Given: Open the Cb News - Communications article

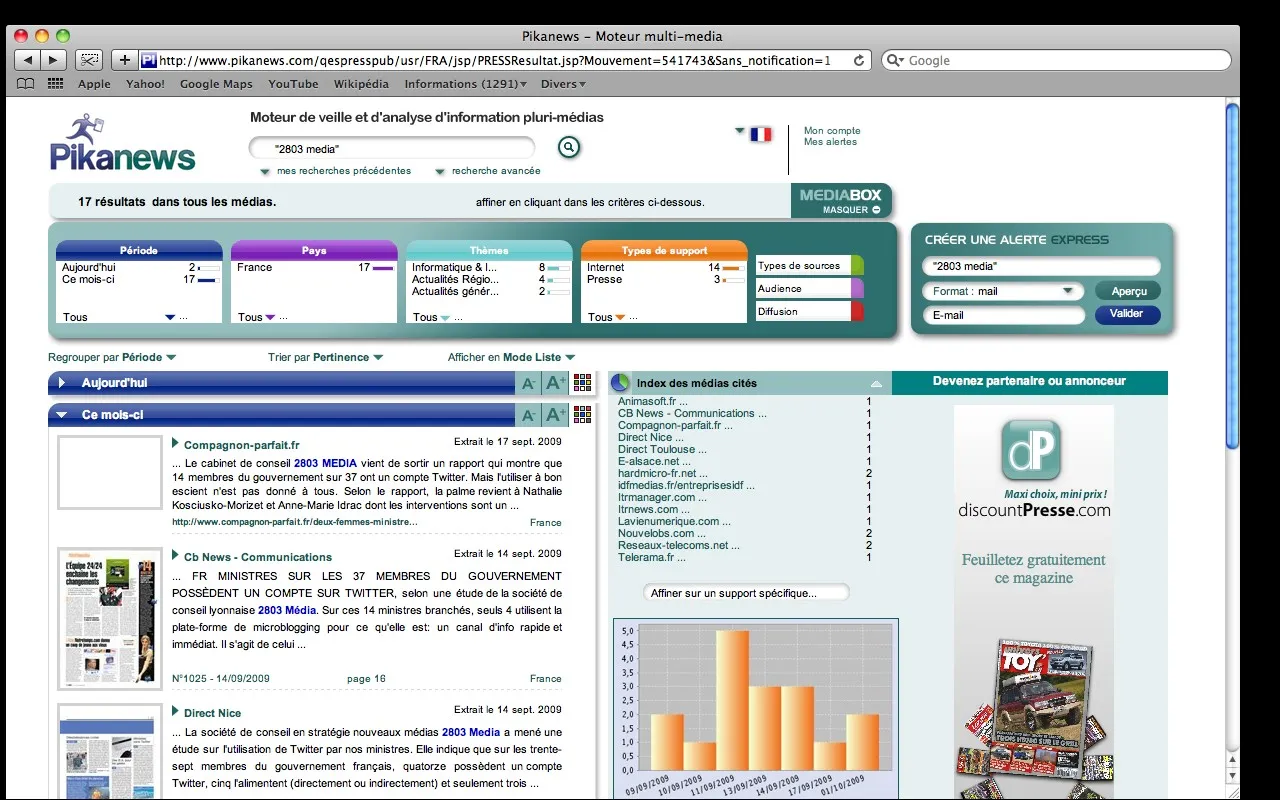Looking at the screenshot, I should coord(258,557).
